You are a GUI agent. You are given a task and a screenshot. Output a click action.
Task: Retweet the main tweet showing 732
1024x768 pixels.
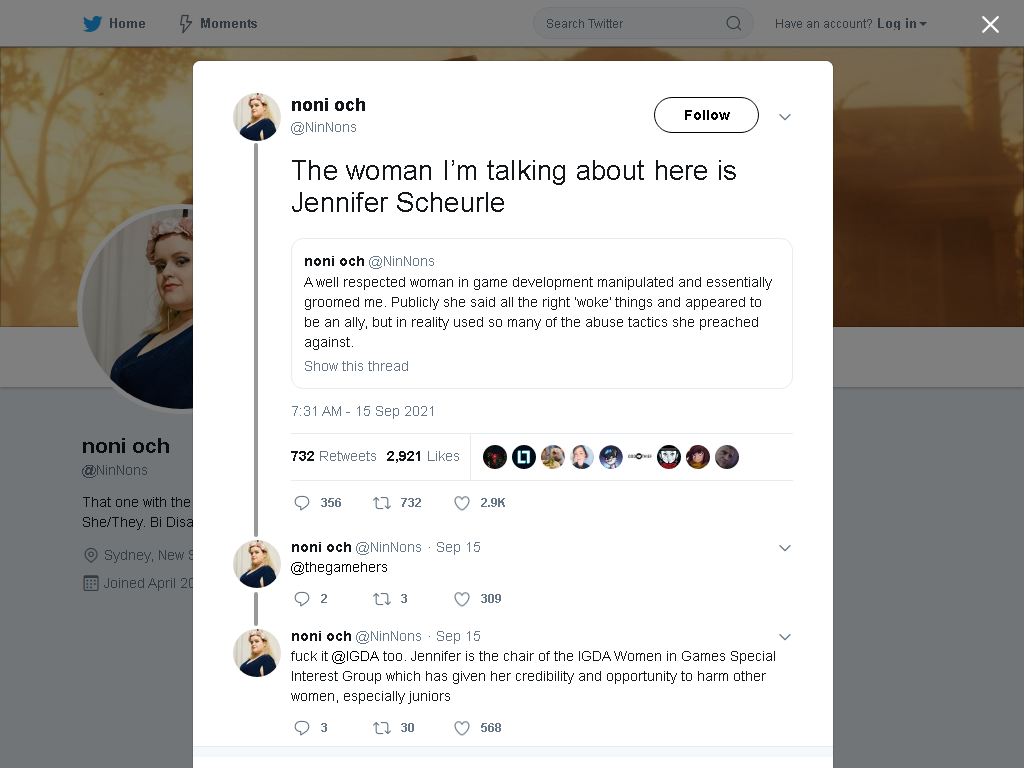click(x=396, y=503)
